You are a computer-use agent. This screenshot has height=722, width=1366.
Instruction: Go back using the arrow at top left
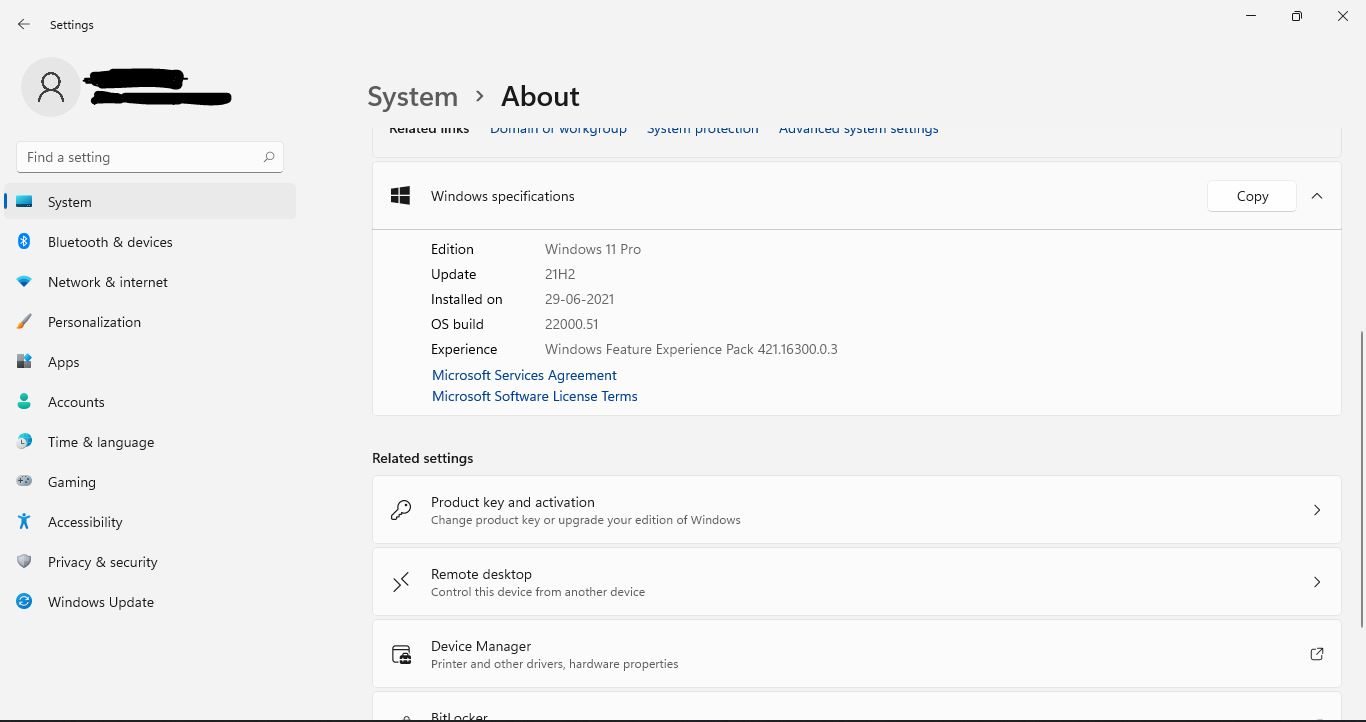(24, 24)
